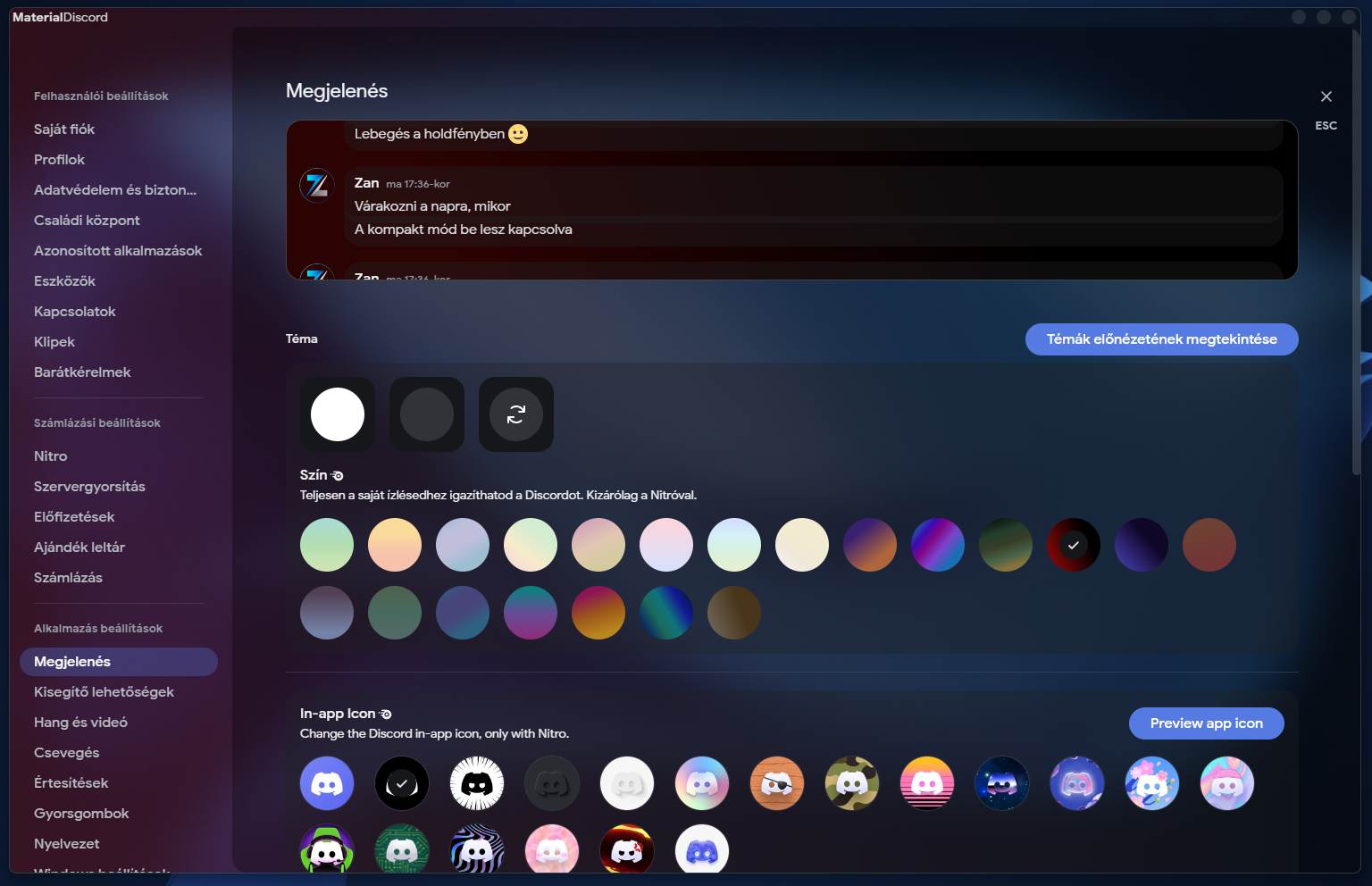Image resolution: width=1372 pixels, height=886 pixels.
Task: Open Barátkérelmek settings
Action: pos(119,372)
